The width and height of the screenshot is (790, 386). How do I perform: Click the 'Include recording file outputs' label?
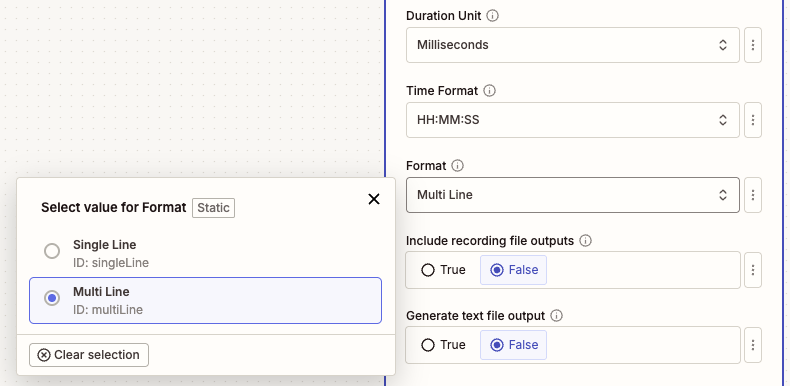[x=490, y=241]
